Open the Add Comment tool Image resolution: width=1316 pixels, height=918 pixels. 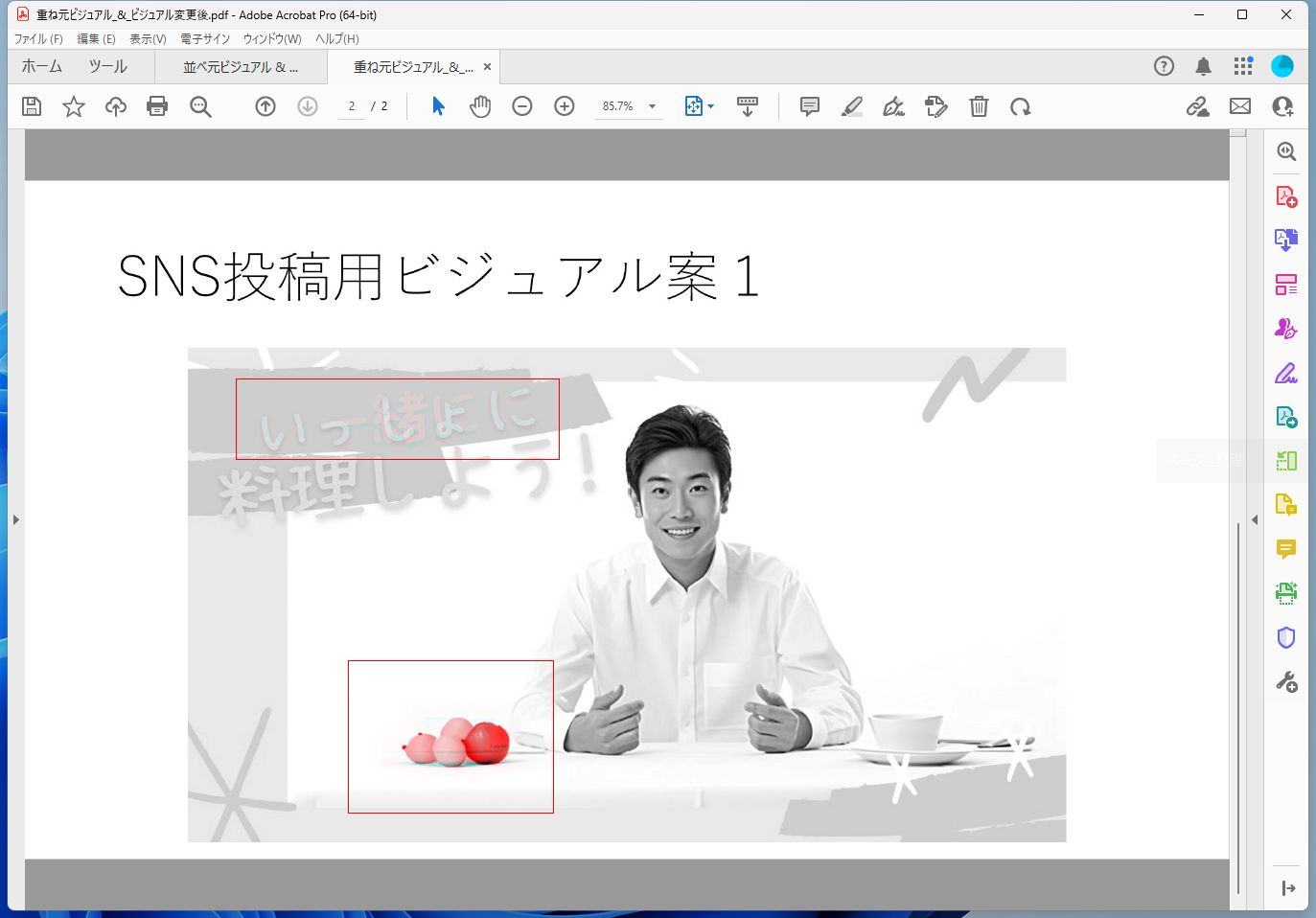(x=808, y=106)
